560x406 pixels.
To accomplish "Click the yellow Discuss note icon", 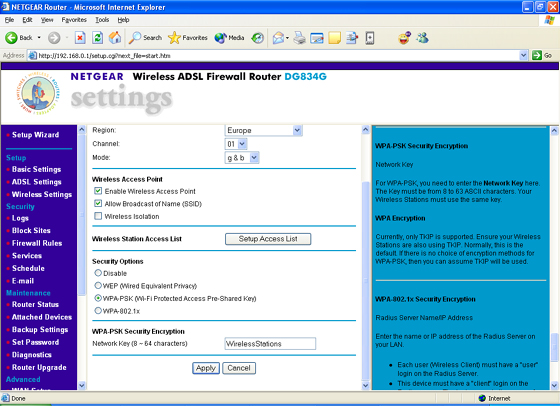I will 334,37.
